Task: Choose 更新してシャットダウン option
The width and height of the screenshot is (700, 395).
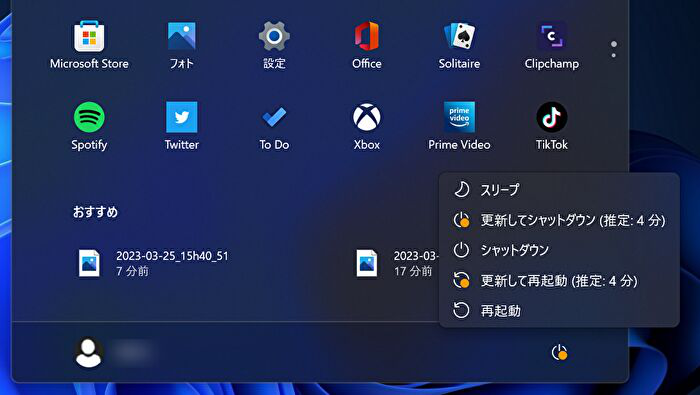Action: [559, 220]
